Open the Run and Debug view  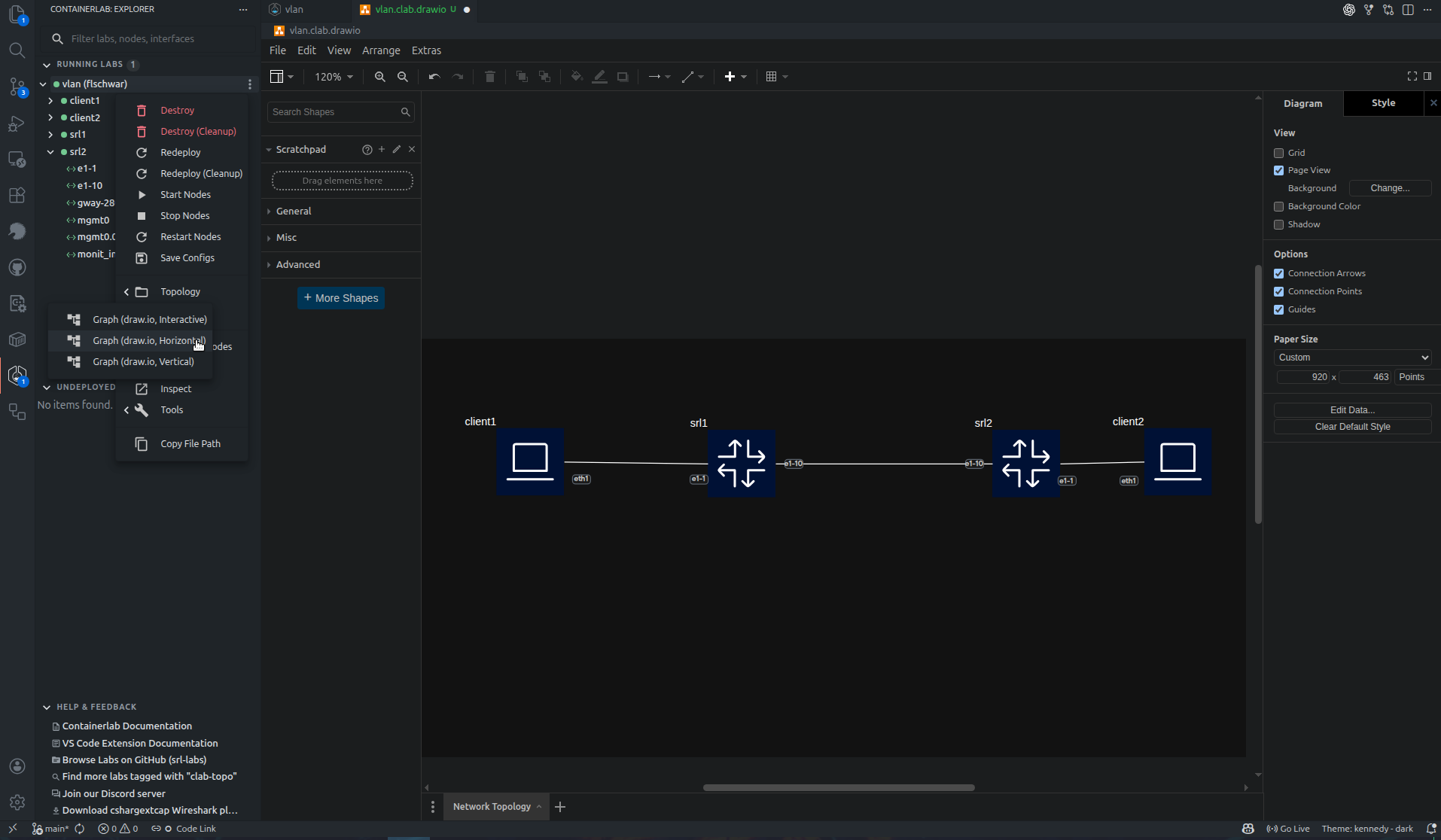click(x=17, y=123)
